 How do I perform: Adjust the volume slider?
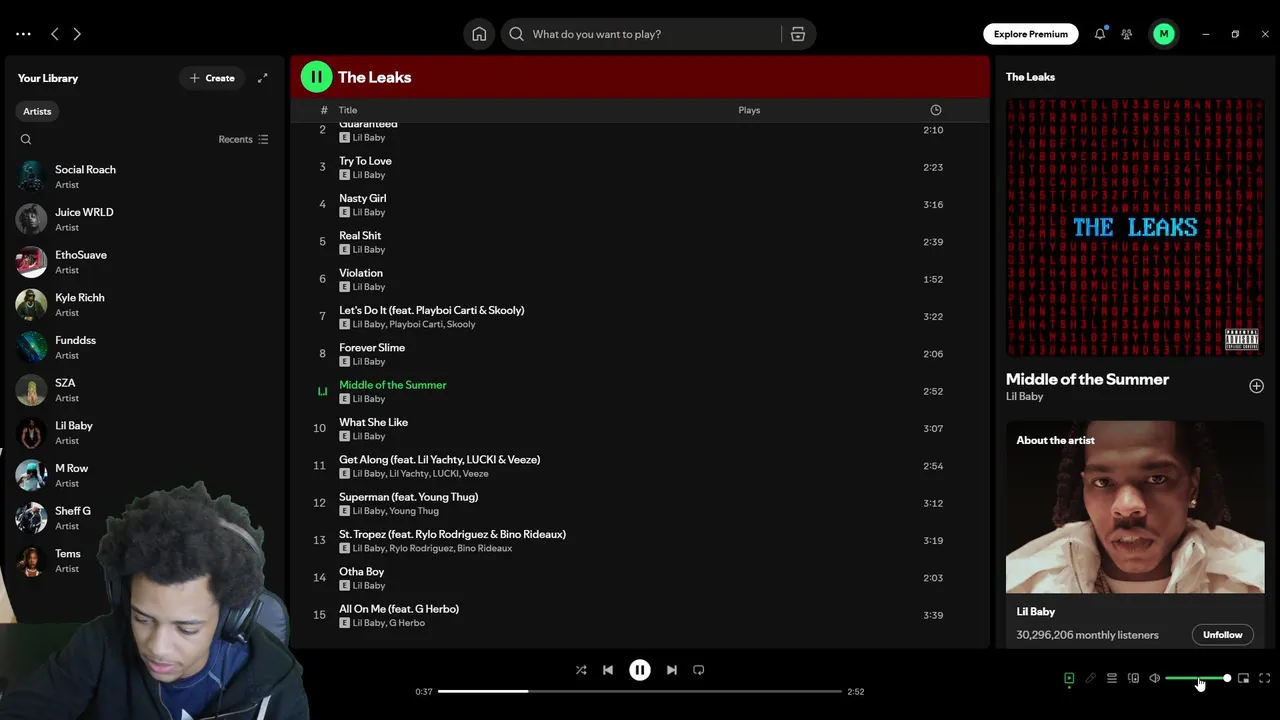(x=1197, y=678)
